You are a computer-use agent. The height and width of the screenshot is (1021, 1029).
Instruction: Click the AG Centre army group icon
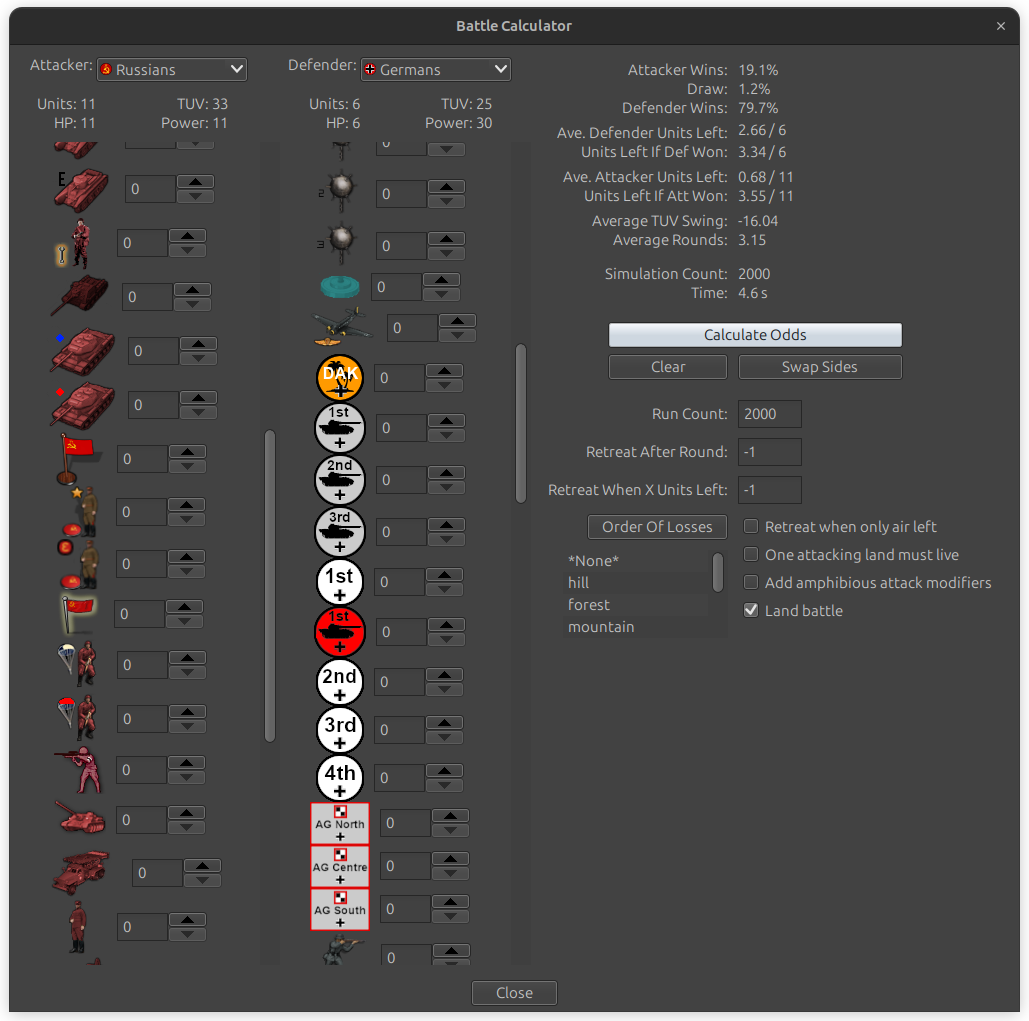340,865
